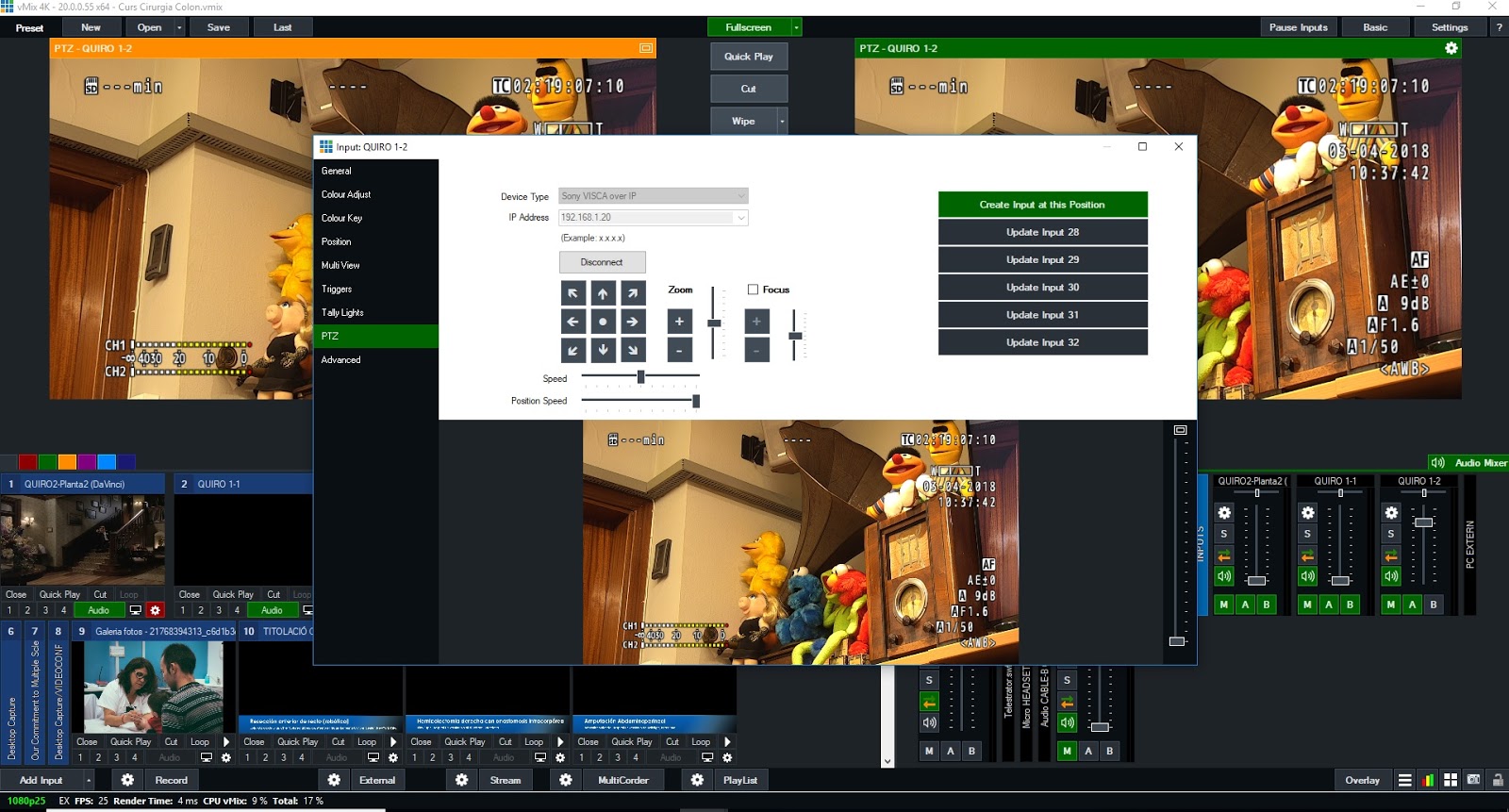
Task: Expand the Open preset dropdown arrow
Action: pos(179,27)
